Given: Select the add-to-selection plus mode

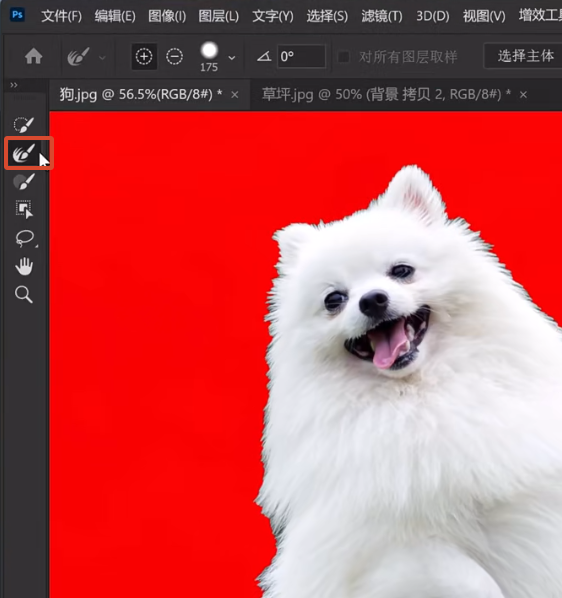Looking at the screenshot, I should tap(144, 56).
